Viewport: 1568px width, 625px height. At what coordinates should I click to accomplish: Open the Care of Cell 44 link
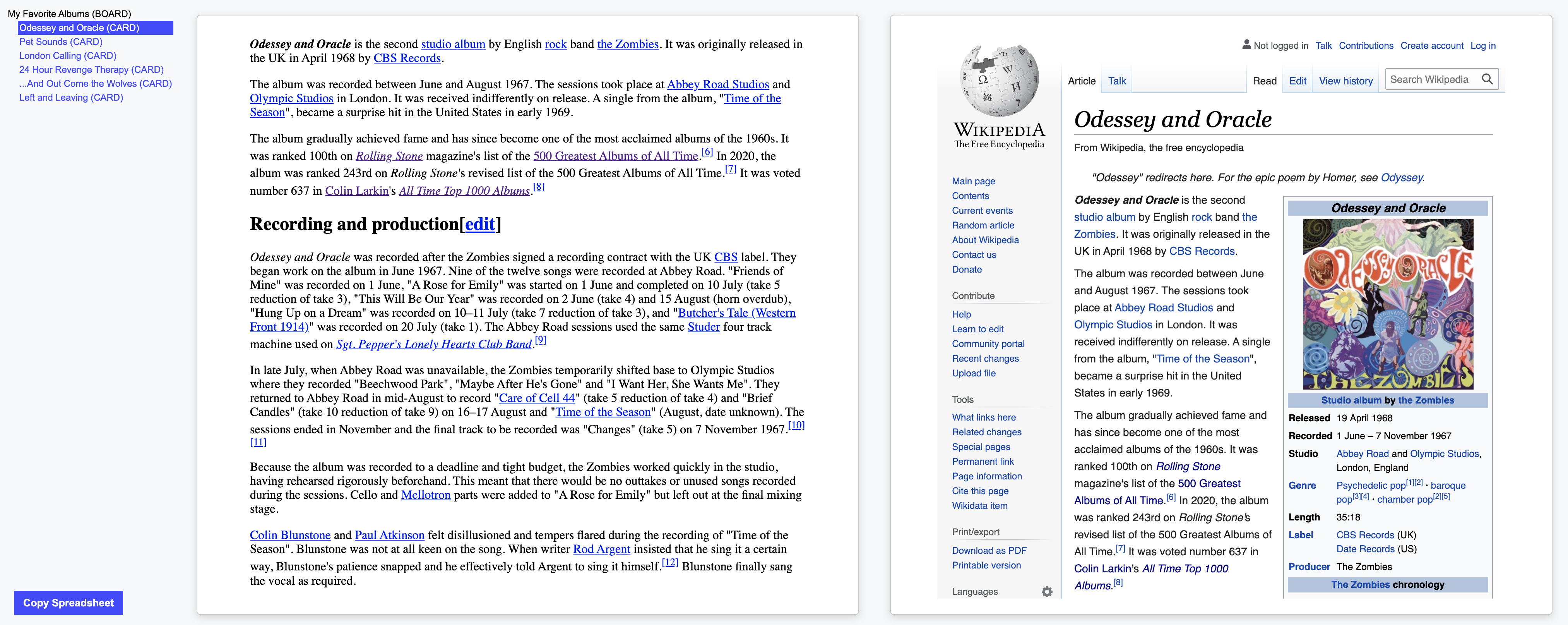pyautogui.click(x=537, y=398)
